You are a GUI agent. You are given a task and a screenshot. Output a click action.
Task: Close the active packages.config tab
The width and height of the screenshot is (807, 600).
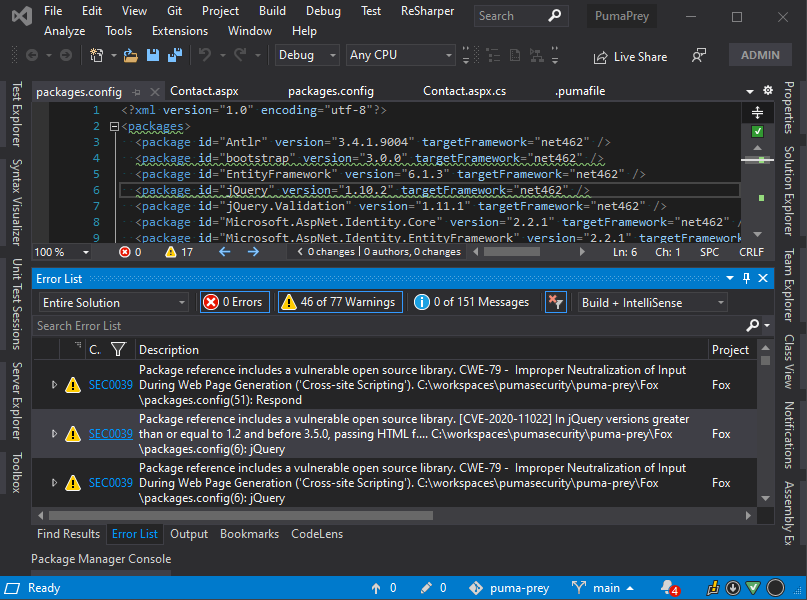coord(154,92)
